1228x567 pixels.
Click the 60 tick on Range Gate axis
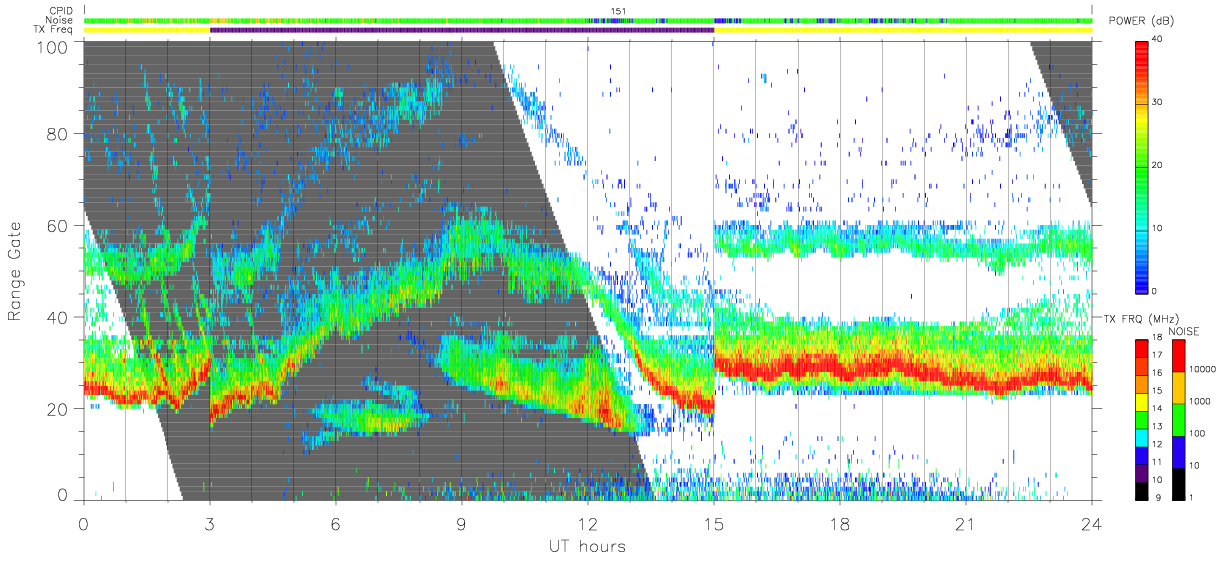coord(60,225)
